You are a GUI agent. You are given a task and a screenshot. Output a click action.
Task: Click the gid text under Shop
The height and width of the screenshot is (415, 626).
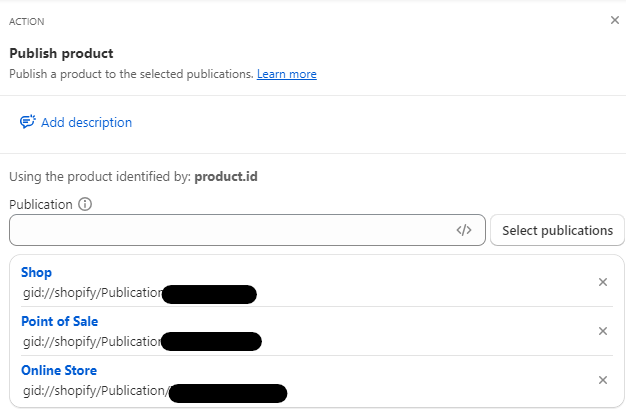click(91, 293)
